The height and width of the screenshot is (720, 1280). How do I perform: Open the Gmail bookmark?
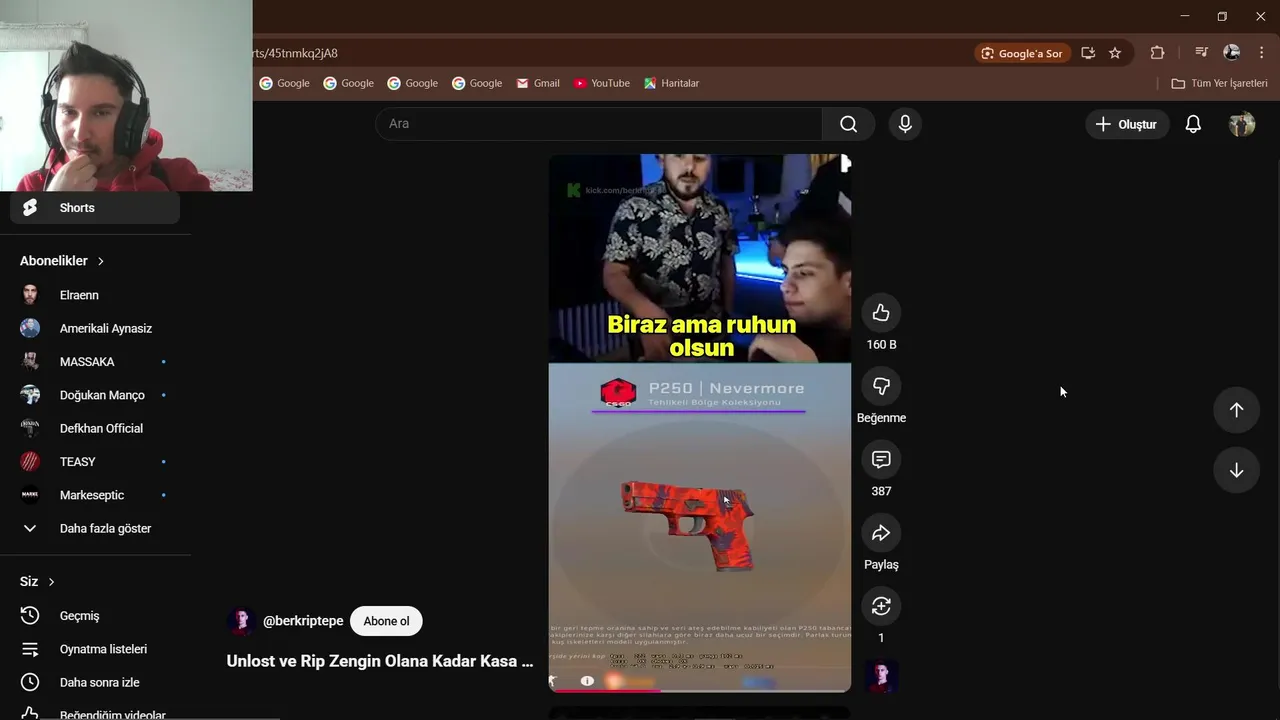[x=538, y=83]
